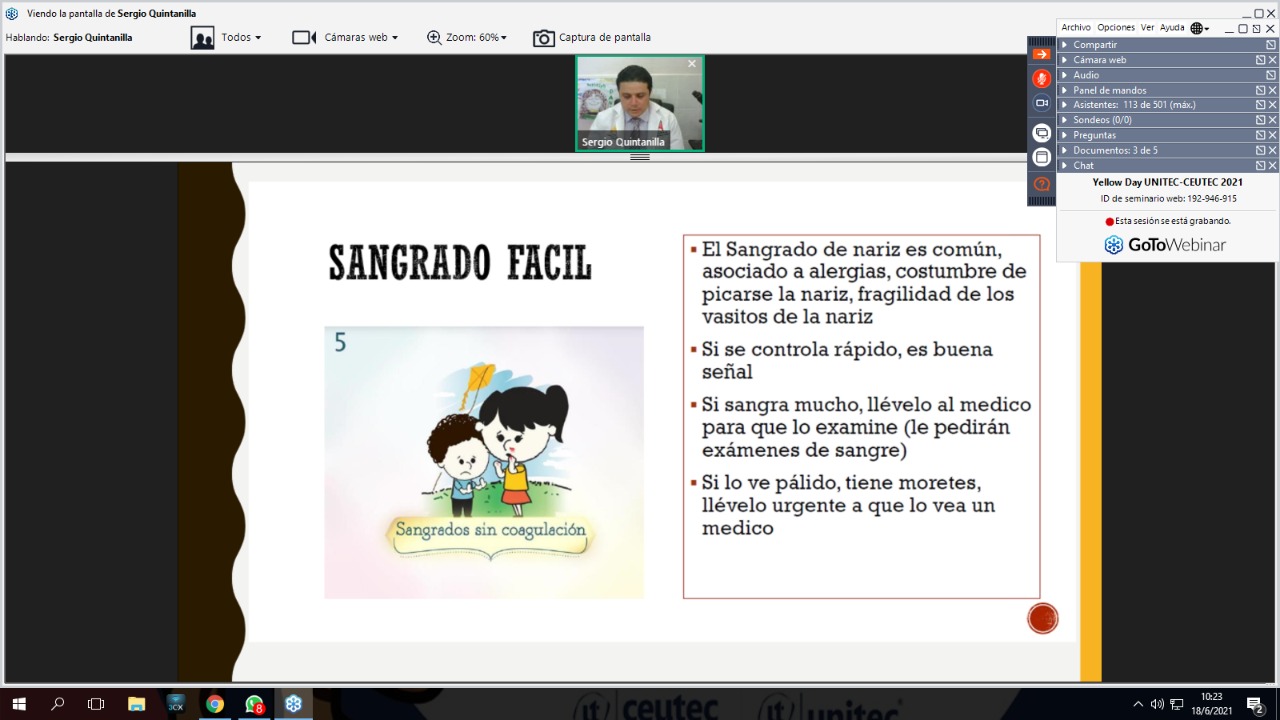Open the Zoom: 60% dropdown
Image resolution: width=1280 pixels, height=720 pixels.
point(467,37)
